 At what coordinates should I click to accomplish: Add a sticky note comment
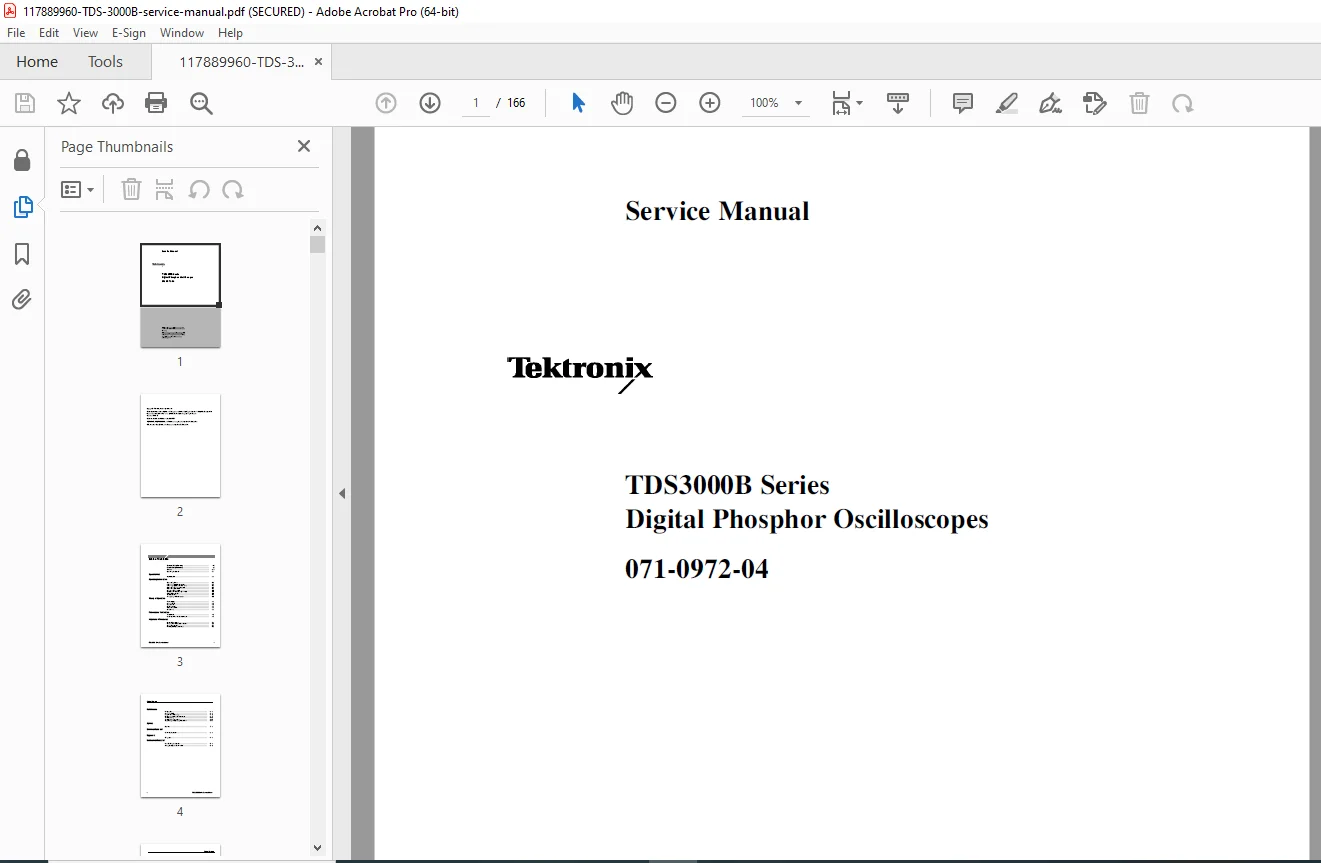963,103
